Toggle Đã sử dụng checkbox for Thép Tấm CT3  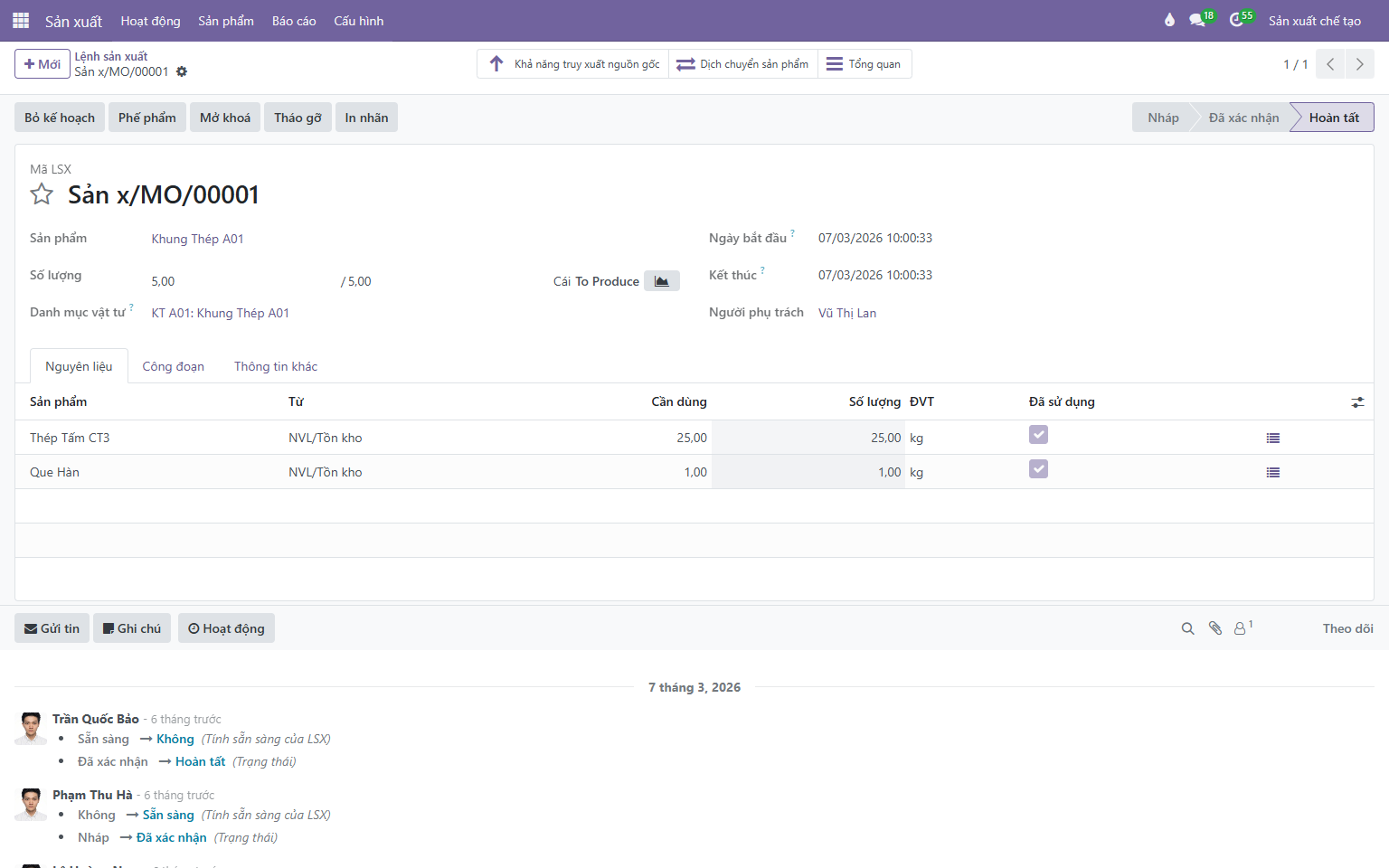(x=1038, y=435)
